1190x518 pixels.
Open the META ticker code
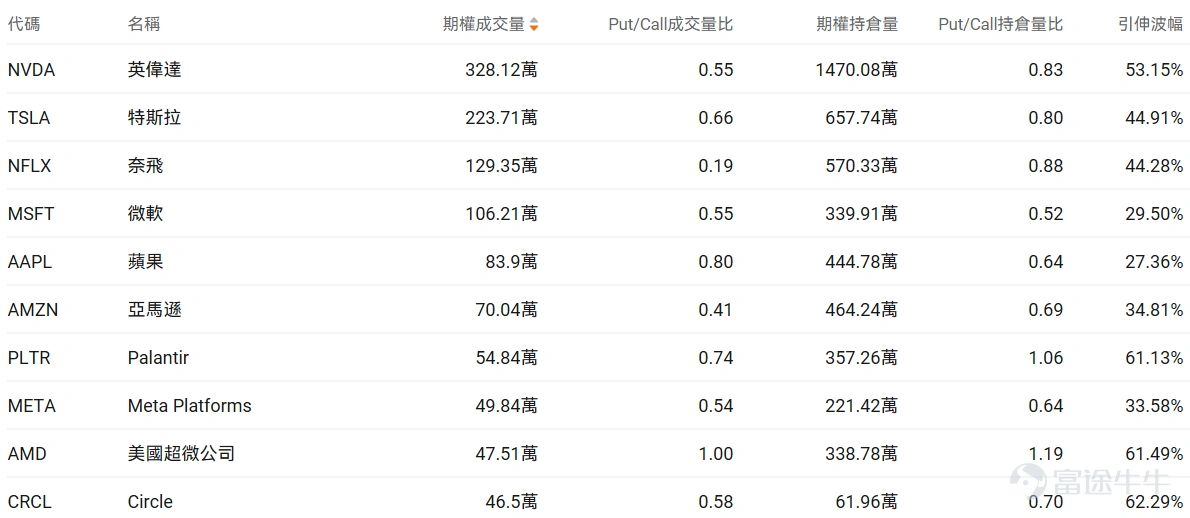[x=31, y=406]
